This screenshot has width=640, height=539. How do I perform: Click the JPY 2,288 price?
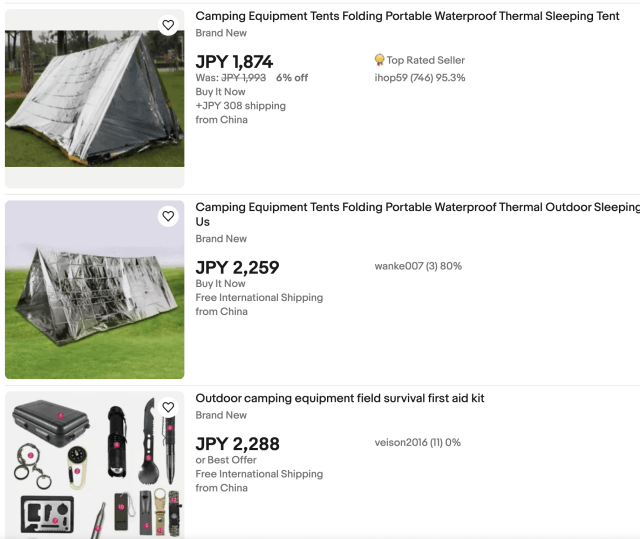[237, 443]
